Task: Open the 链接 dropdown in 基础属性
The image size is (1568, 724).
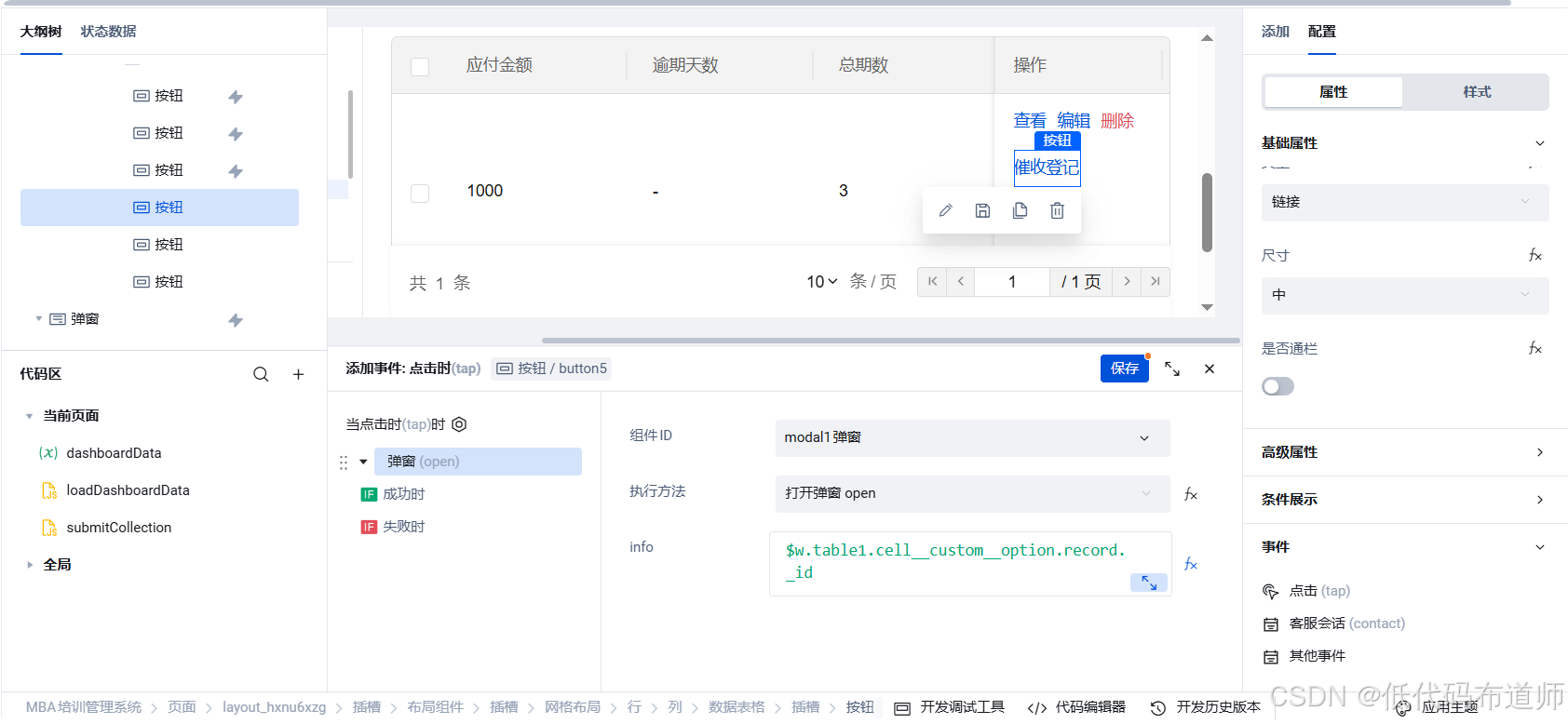Action: click(1405, 202)
